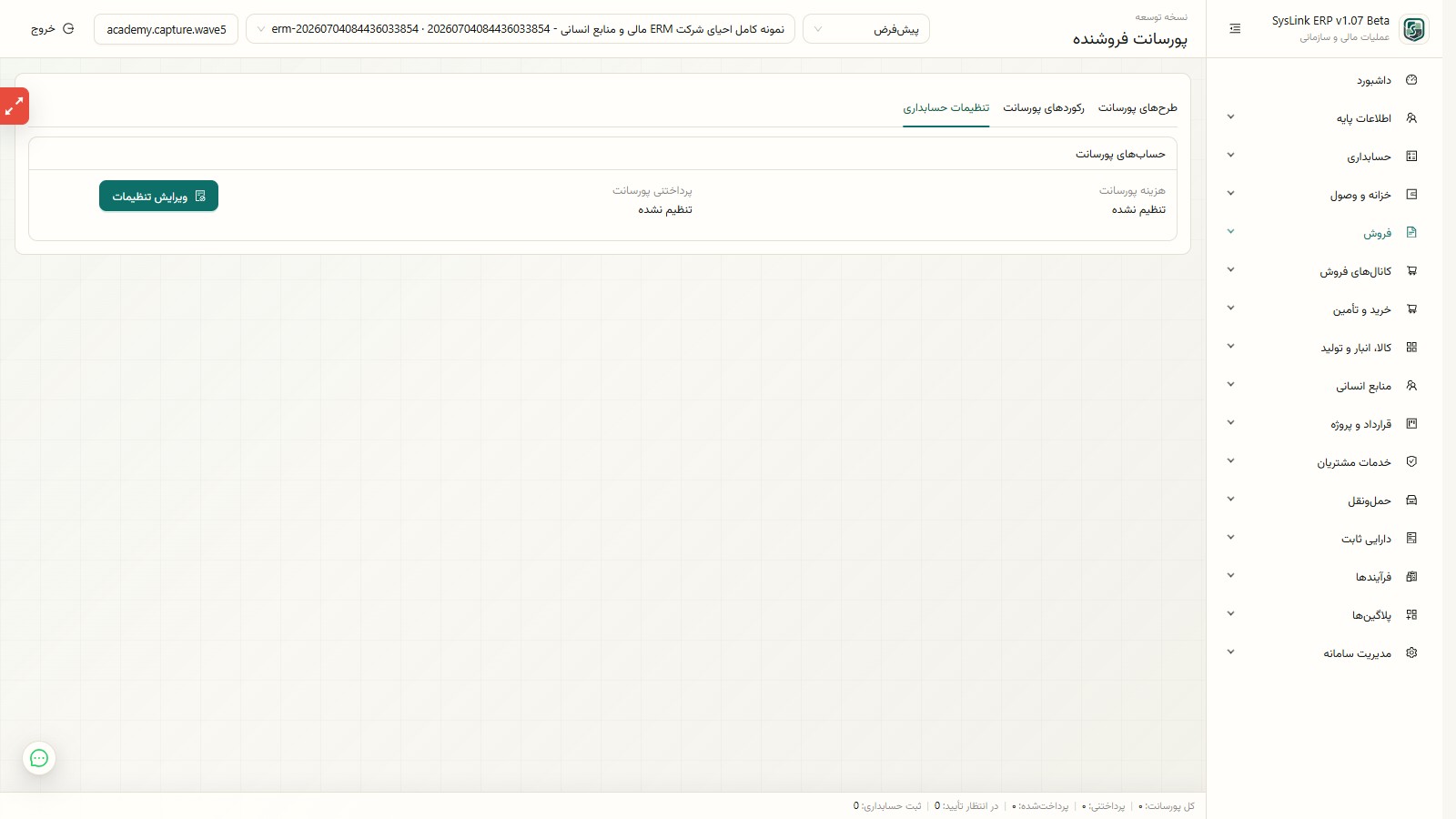Click the حسابداری accounting icon
This screenshot has width=1456, height=819.
1411,157
